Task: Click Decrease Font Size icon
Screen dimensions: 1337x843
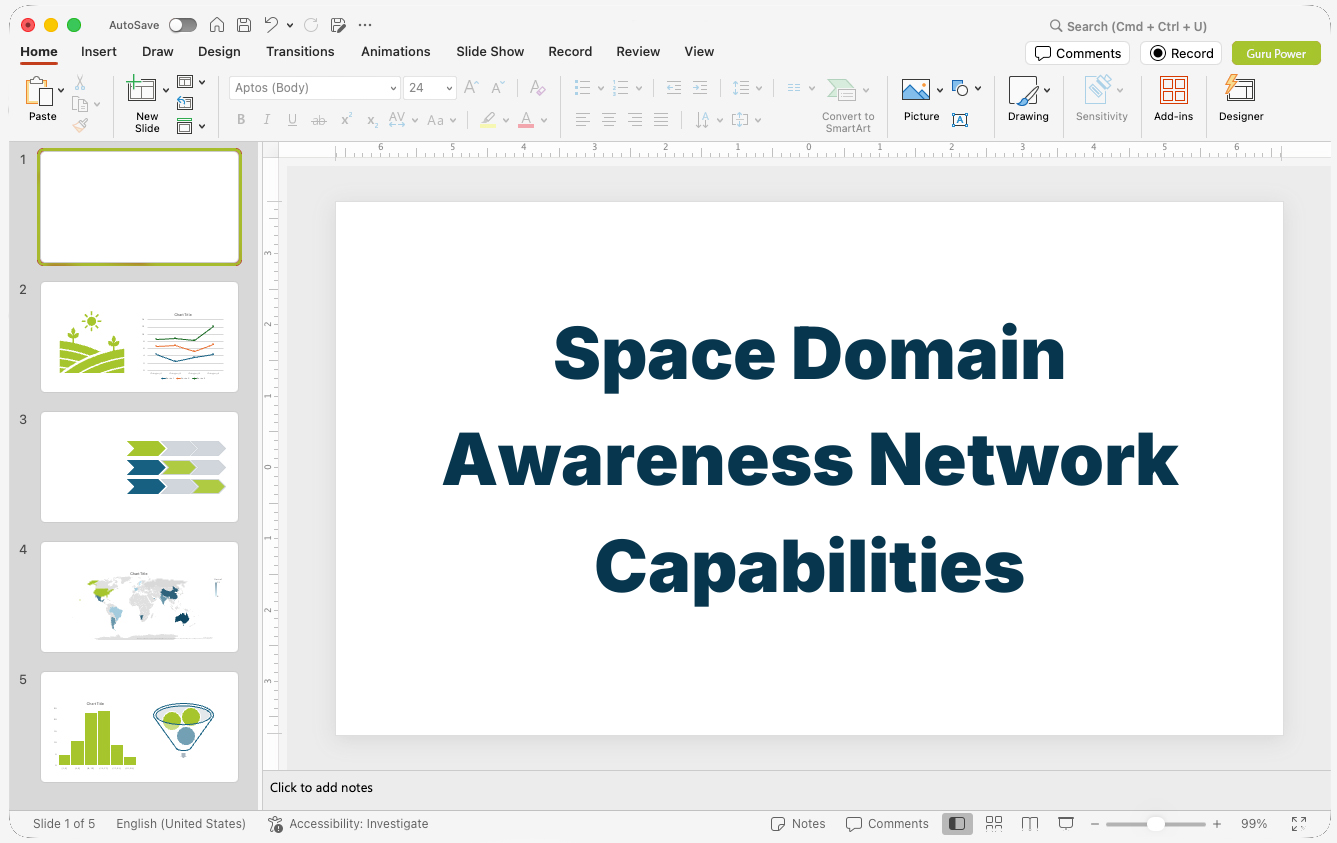Action: click(498, 88)
